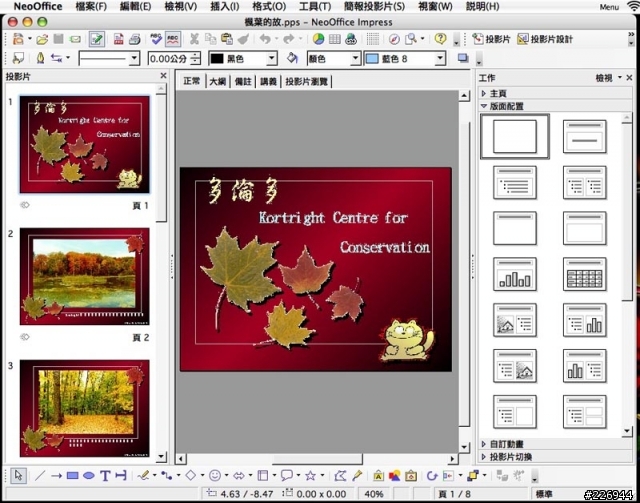Click the 投影片 new slide button
This screenshot has width=640, height=503.
(491, 39)
